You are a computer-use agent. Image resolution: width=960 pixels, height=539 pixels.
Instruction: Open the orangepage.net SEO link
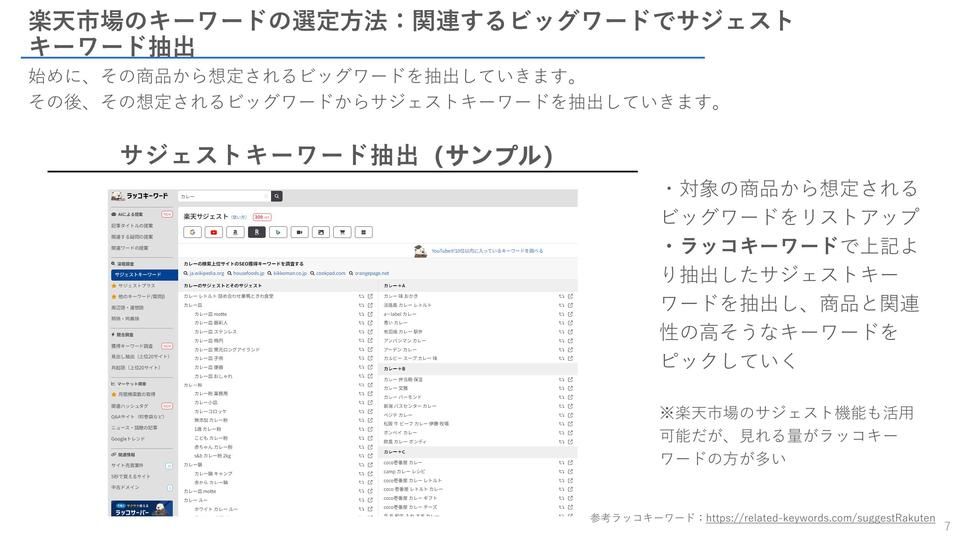[372, 273]
